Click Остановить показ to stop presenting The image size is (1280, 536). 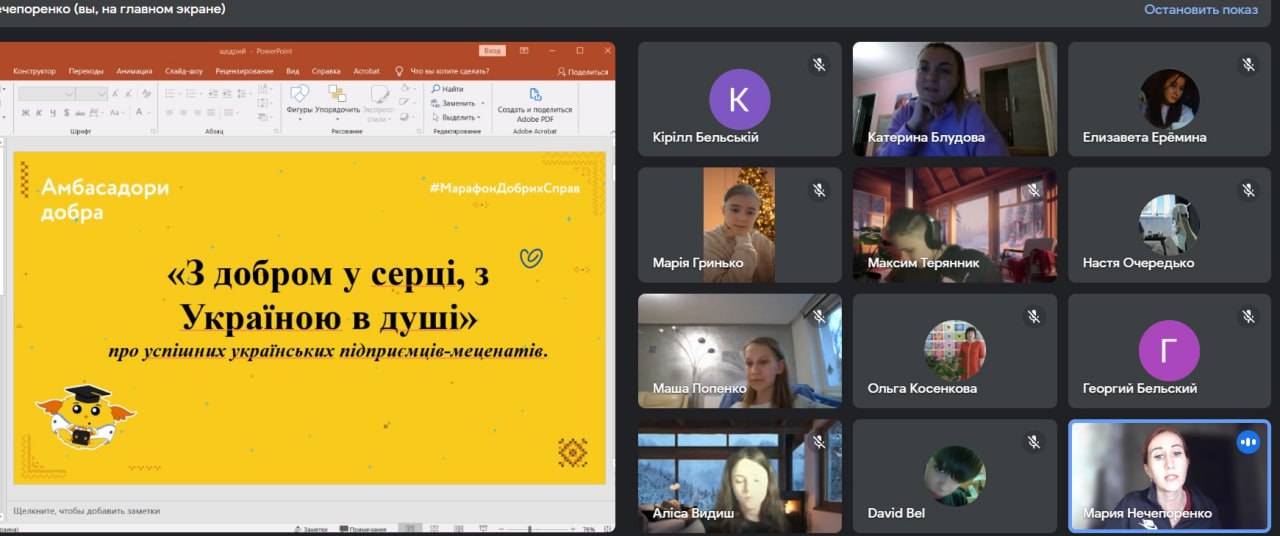(1200, 9)
